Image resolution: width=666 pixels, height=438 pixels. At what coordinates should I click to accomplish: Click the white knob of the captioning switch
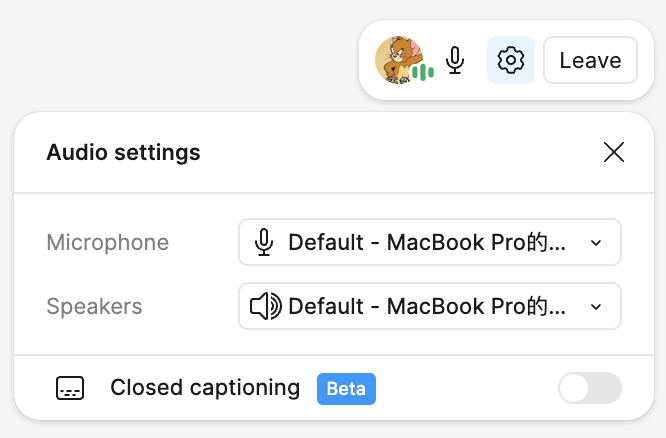pos(574,388)
